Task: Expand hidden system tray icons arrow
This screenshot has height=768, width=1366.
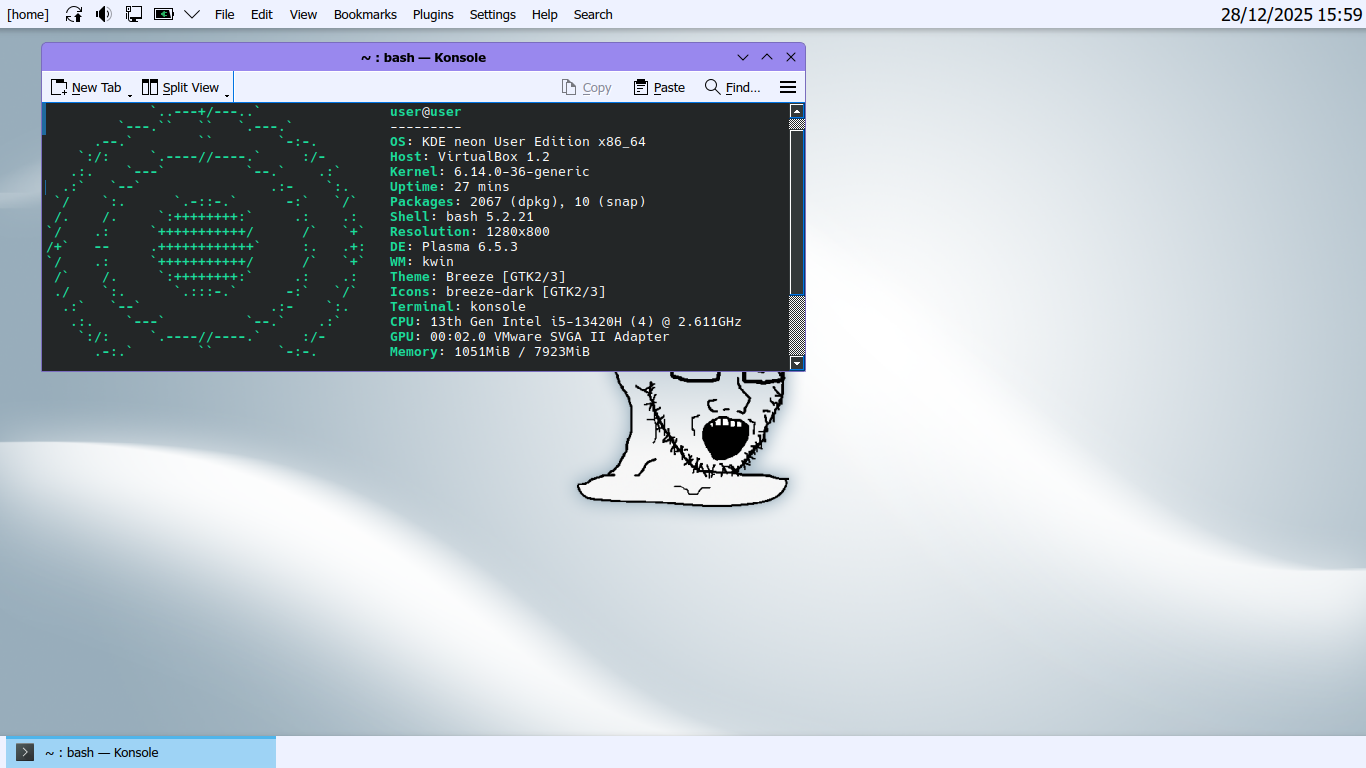Action: tap(192, 14)
